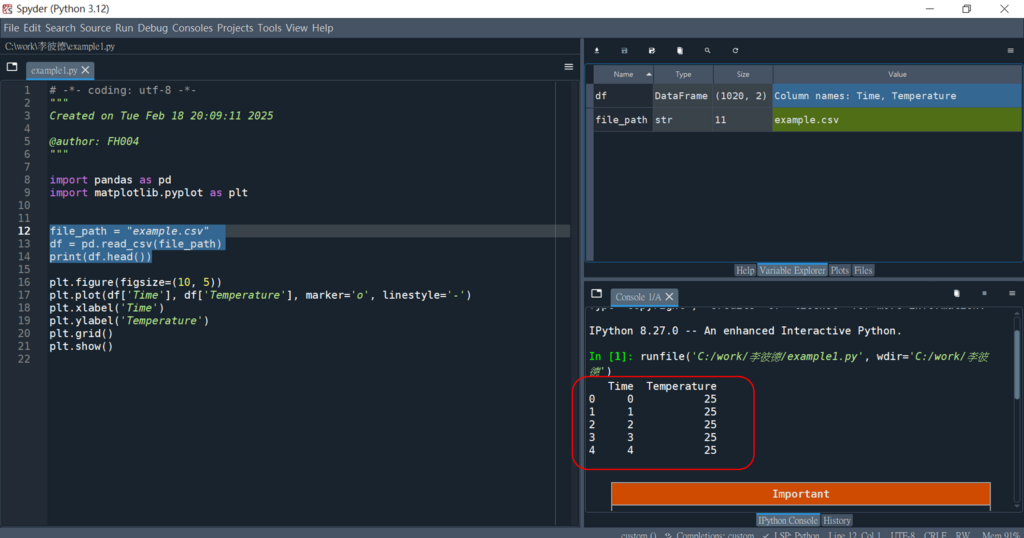
Task: Click the Completions: custom status bar item
Action: tap(714, 534)
